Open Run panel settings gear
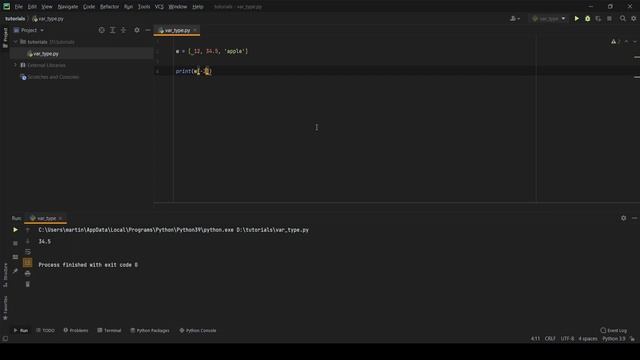Screen dimensions: 640x360 [623, 218]
